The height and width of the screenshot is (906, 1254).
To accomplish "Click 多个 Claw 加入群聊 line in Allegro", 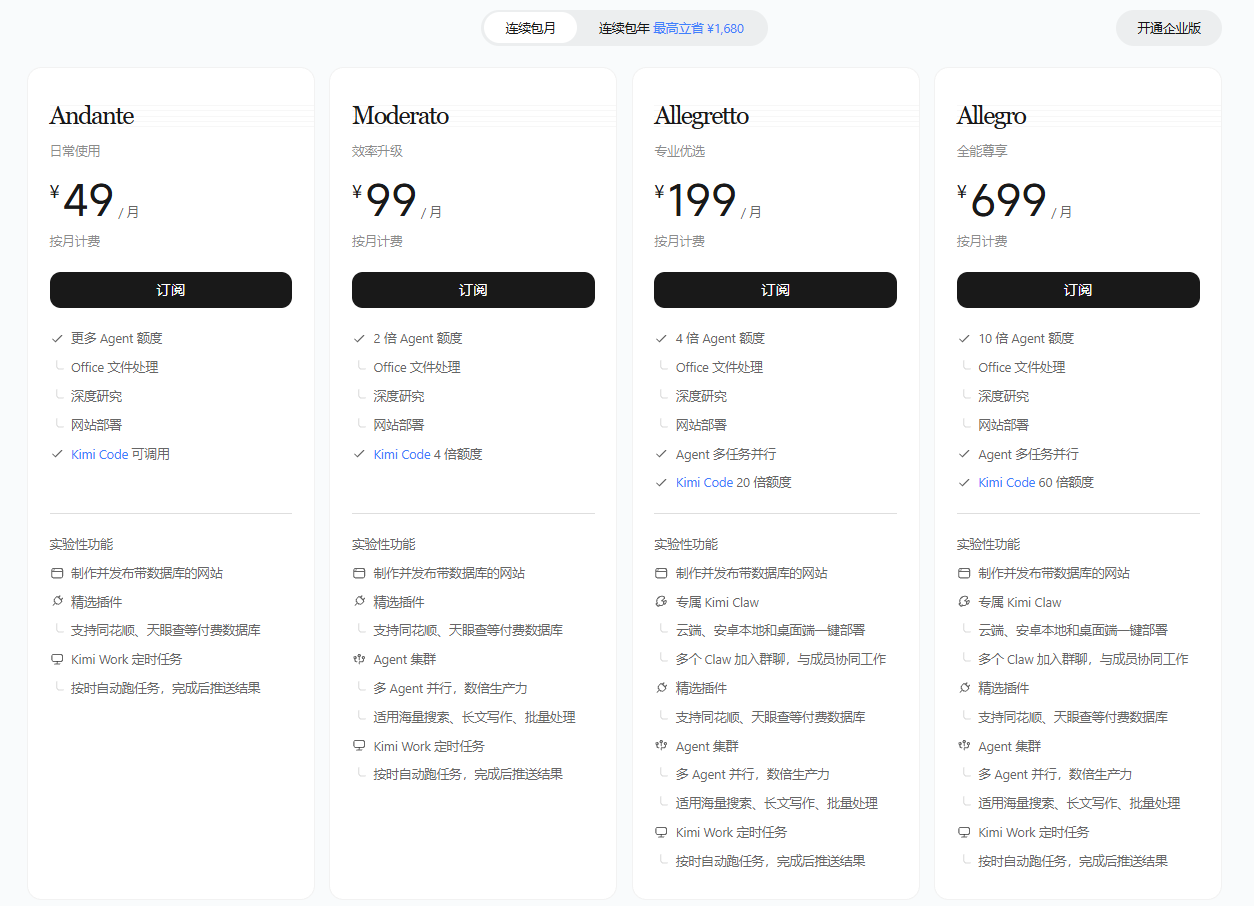I will 1083,660.
